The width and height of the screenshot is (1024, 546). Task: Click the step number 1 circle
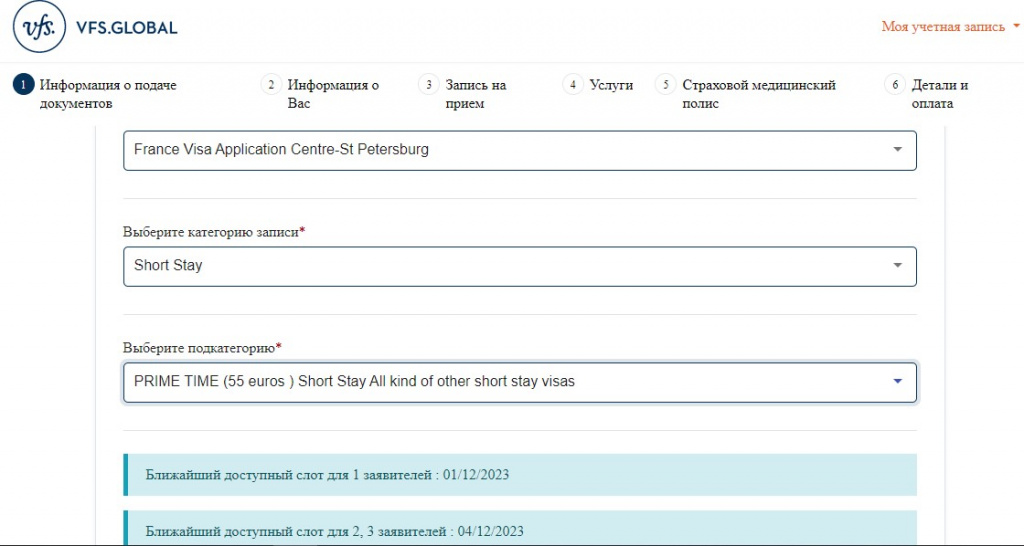click(23, 85)
